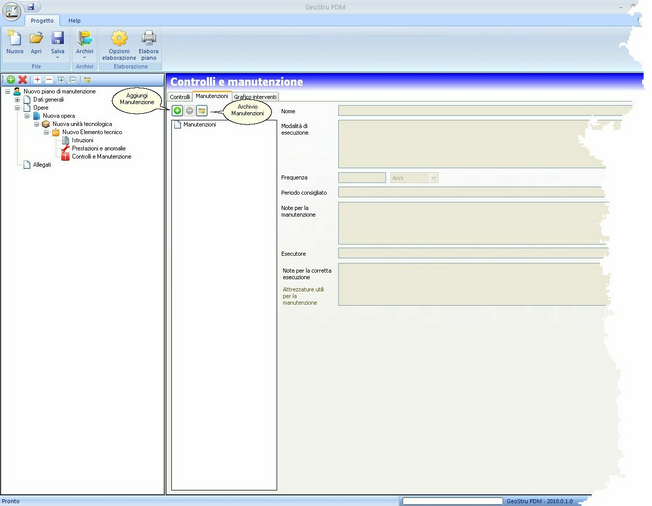Viewport: 652px width, 506px height.
Task: Select Allegati in the tree
Action: click(42, 165)
